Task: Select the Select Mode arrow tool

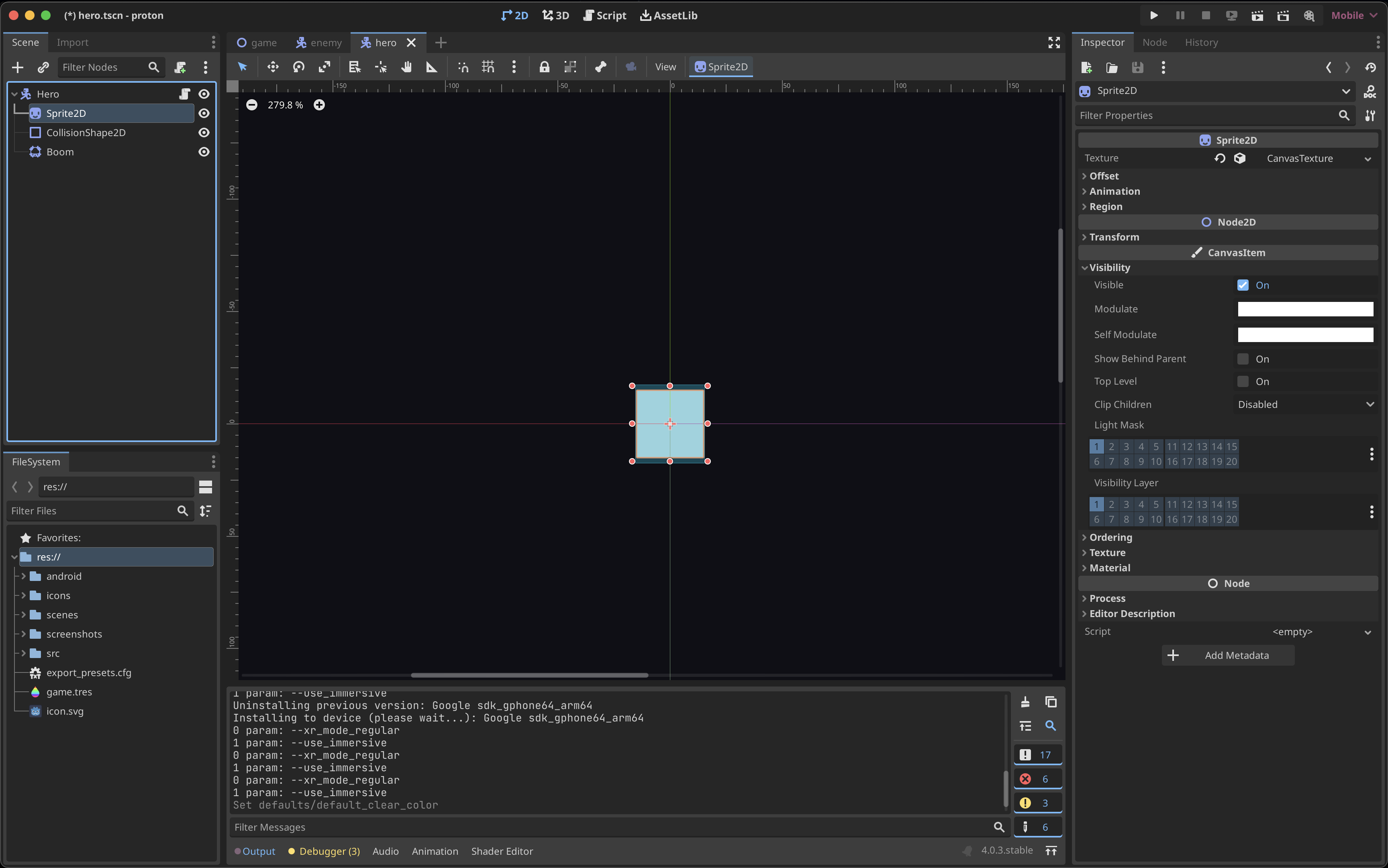Action: (242, 67)
